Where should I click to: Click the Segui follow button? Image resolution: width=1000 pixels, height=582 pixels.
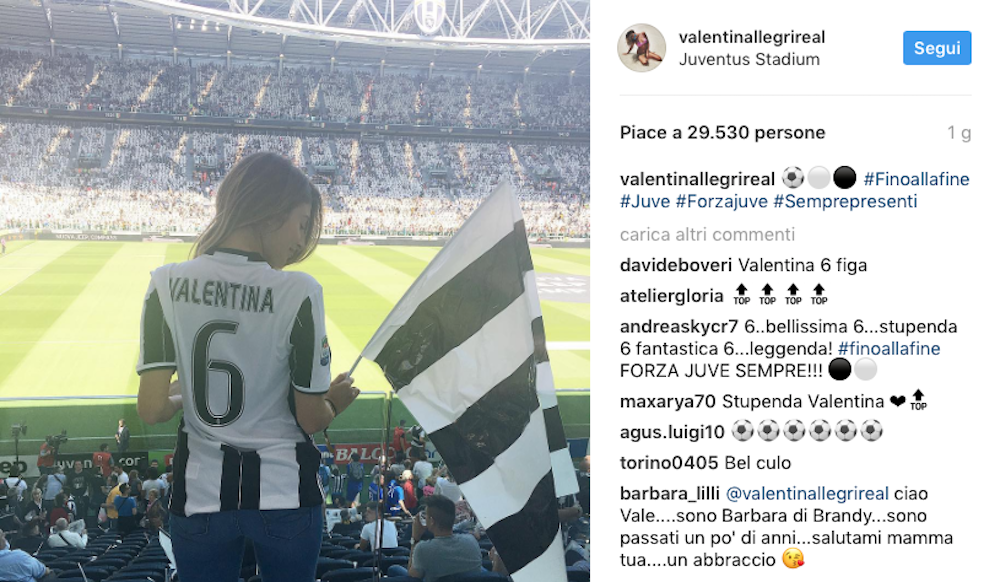937,48
